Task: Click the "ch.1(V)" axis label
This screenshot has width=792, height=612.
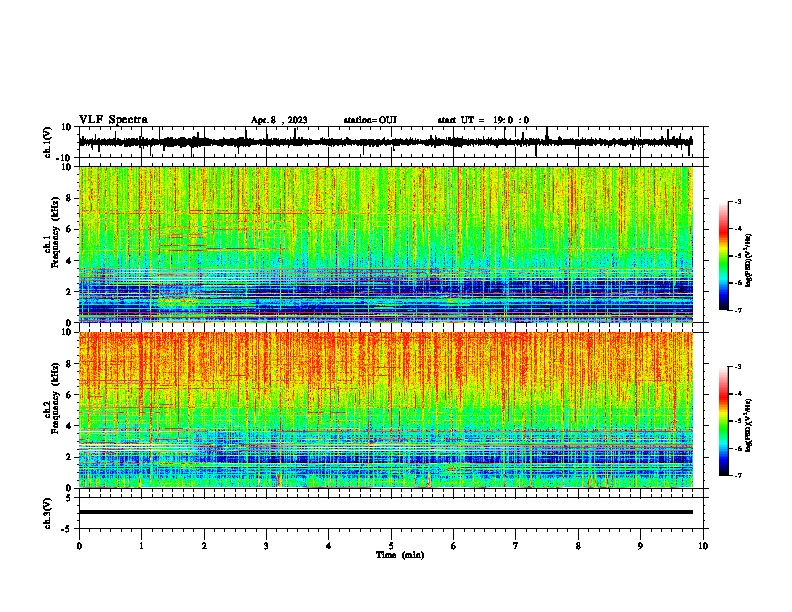Action: pos(48,142)
